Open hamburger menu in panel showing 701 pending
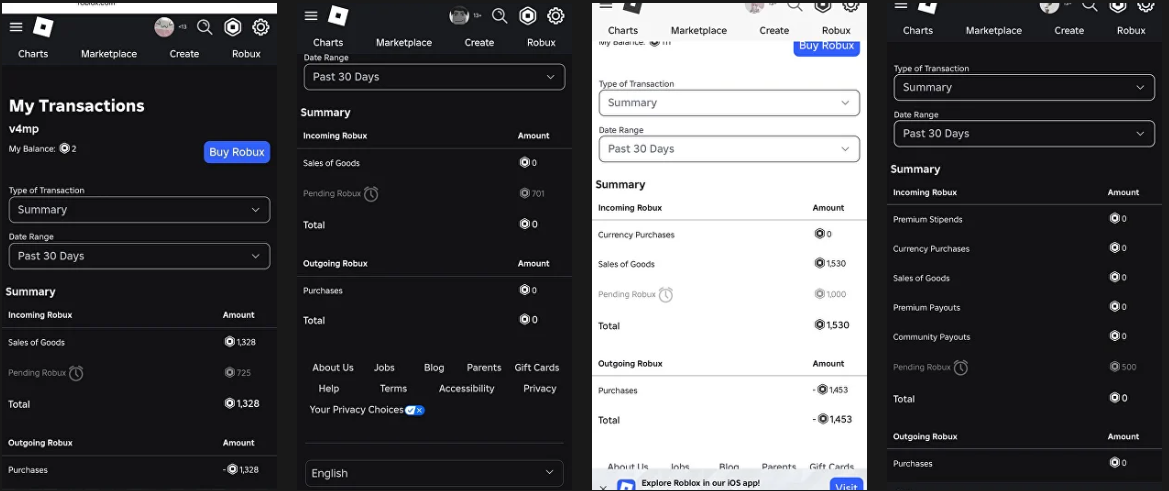The image size is (1169, 491). tap(311, 16)
